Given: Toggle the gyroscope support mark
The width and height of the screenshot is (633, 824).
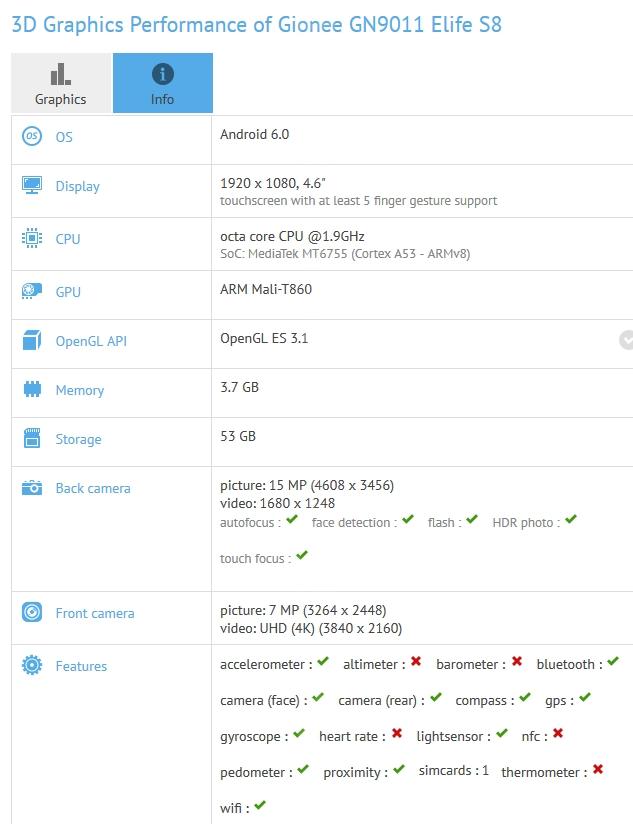Looking at the screenshot, I should (x=298, y=735).
